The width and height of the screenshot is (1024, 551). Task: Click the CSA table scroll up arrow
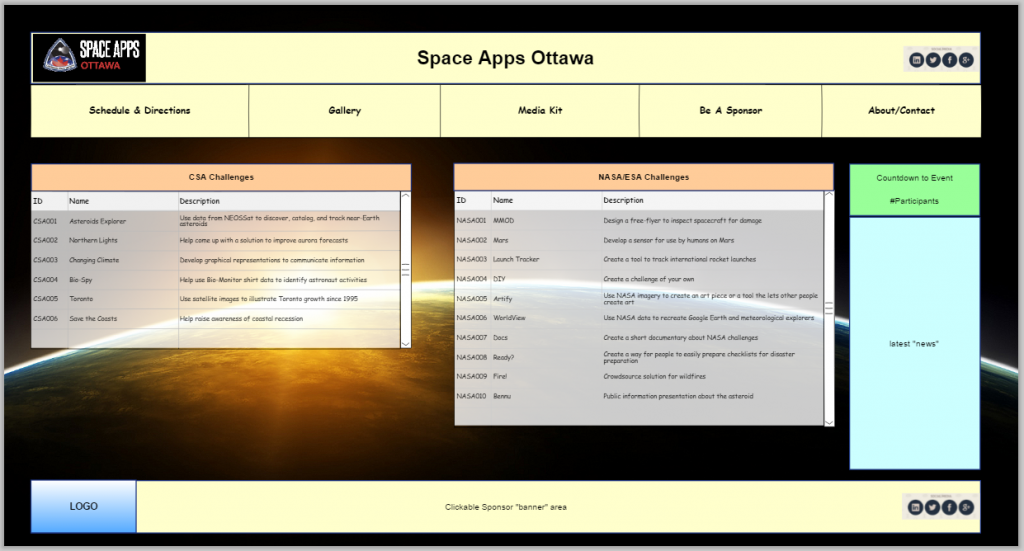[406, 195]
